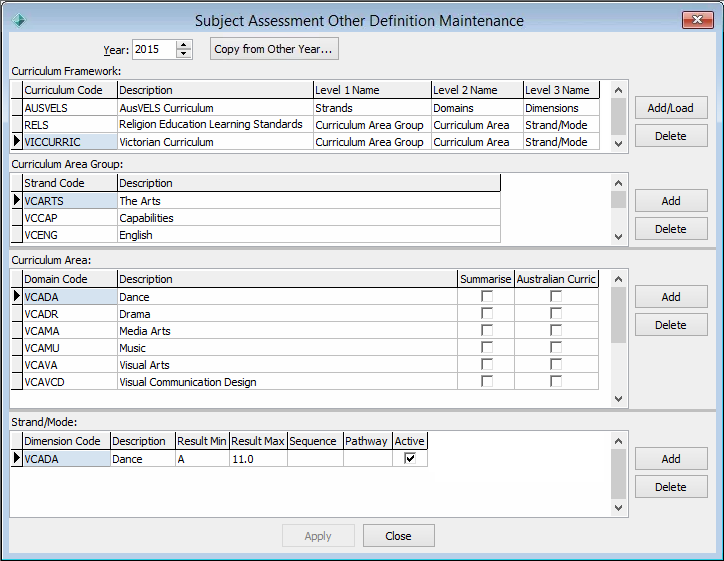Click Result Min cell showing A
Image resolution: width=724 pixels, height=561 pixels.
coord(203,459)
